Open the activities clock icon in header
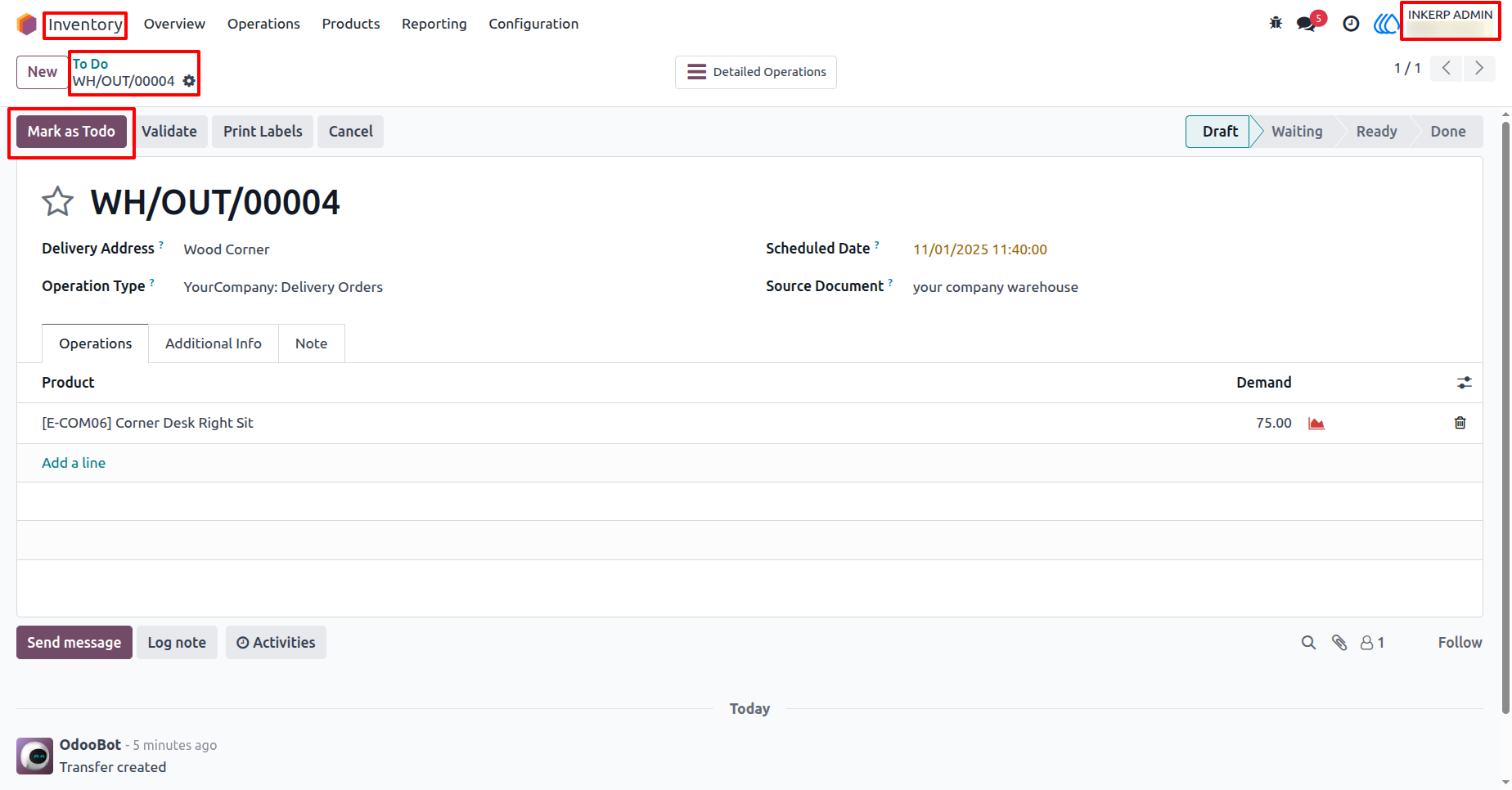The width and height of the screenshot is (1512, 790). coord(1351,24)
